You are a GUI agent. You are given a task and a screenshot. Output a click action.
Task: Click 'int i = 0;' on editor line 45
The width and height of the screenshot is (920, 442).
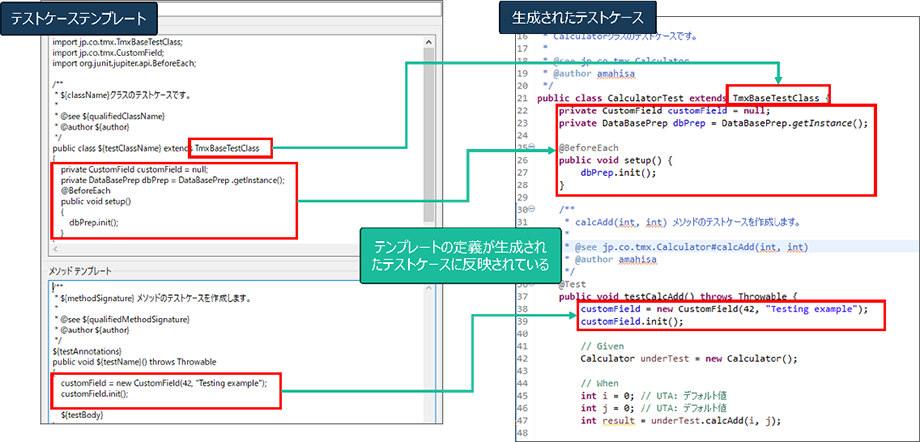[x=607, y=396]
